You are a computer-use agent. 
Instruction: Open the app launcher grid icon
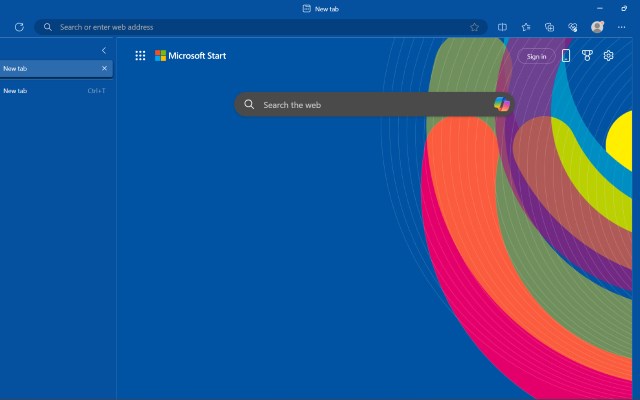point(140,56)
